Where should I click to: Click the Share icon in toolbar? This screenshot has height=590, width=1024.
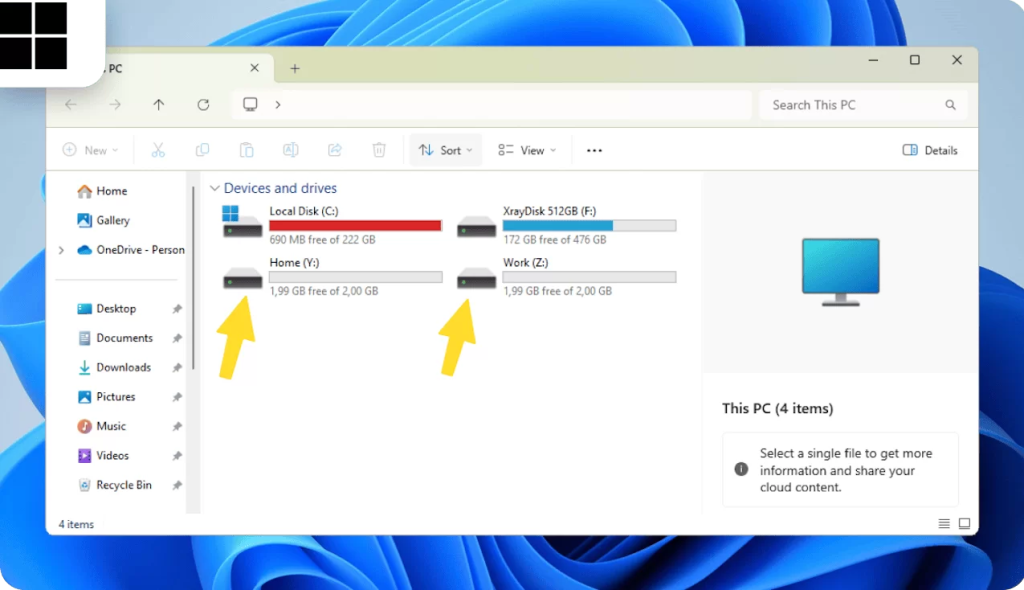tap(335, 150)
